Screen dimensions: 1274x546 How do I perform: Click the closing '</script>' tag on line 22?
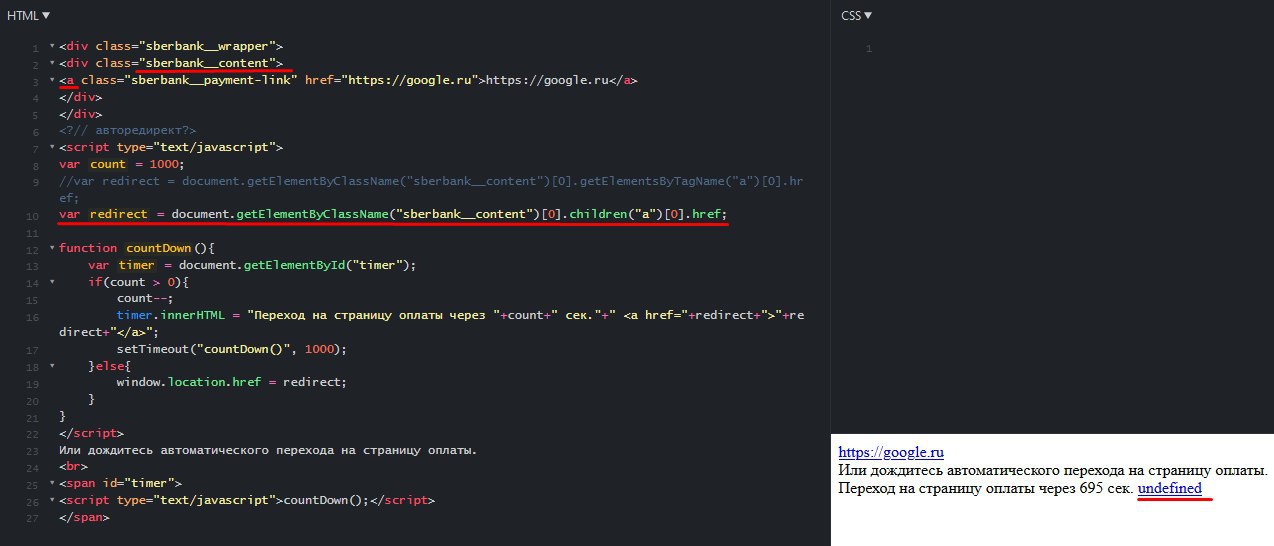click(92, 433)
